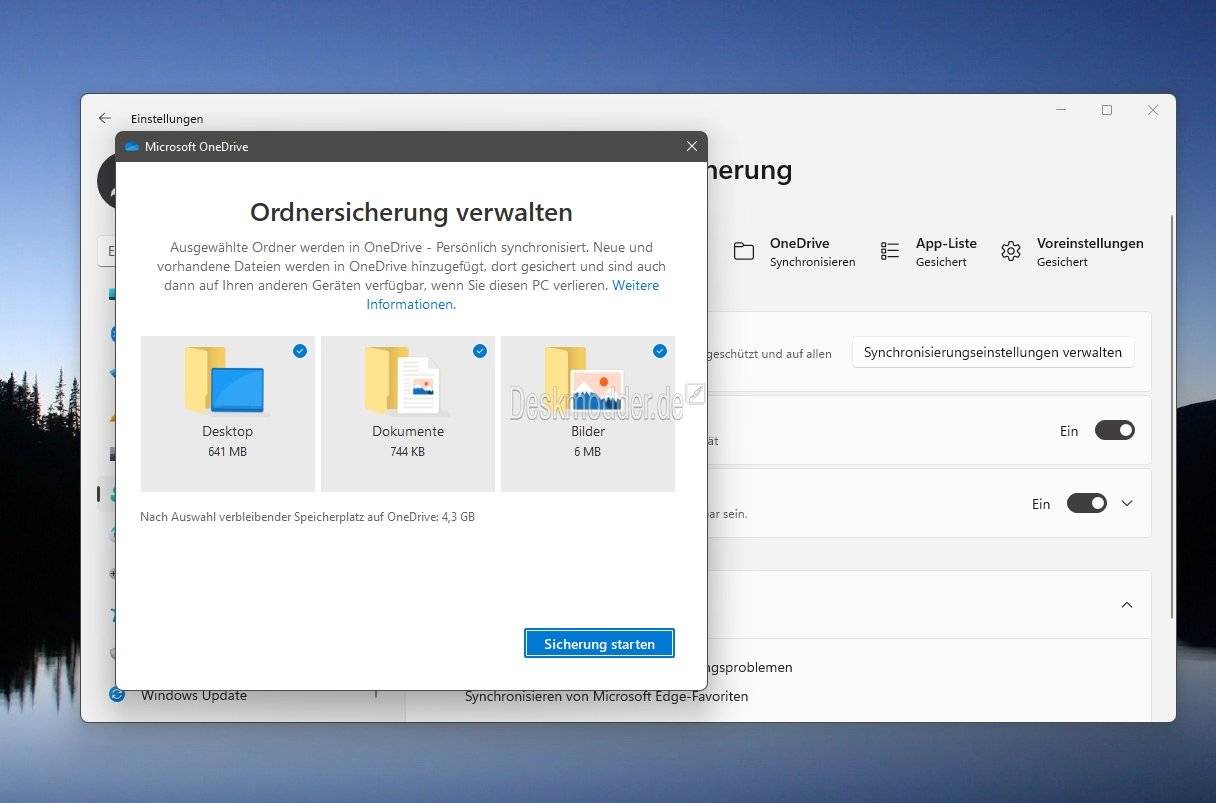This screenshot has width=1216, height=803.
Task: Select the Windows Update entry in the sidebar
Action: (193, 695)
